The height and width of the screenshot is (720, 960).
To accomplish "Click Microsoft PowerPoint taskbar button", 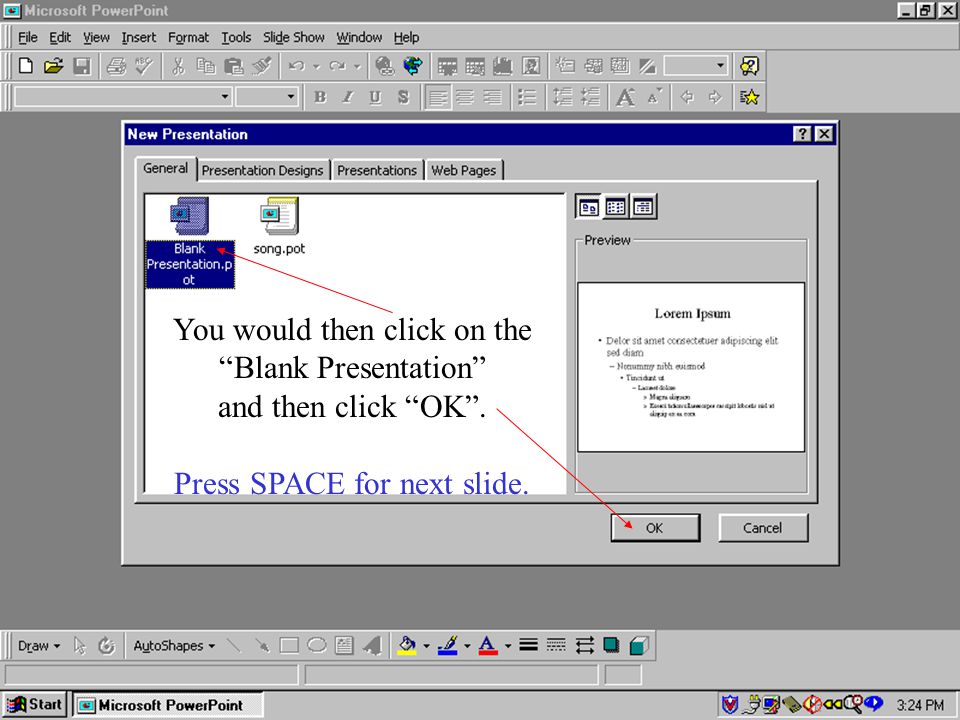I will tap(168, 705).
